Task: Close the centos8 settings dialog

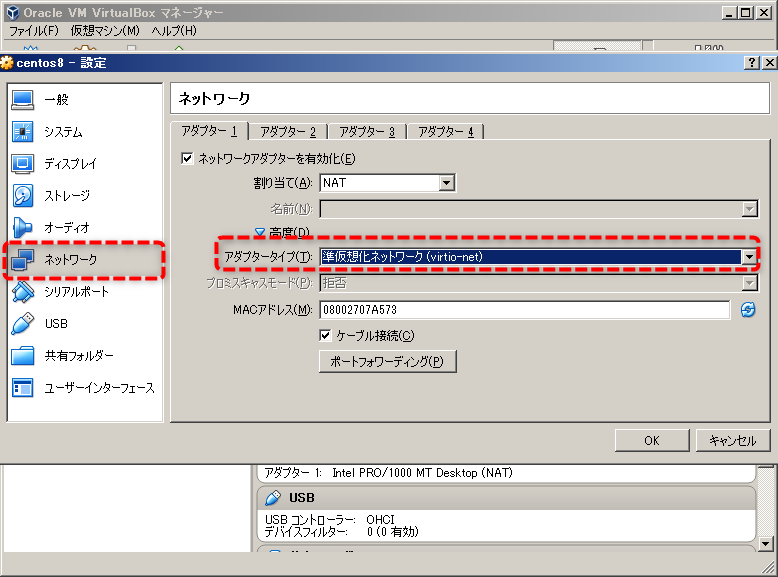Action: [769, 63]
